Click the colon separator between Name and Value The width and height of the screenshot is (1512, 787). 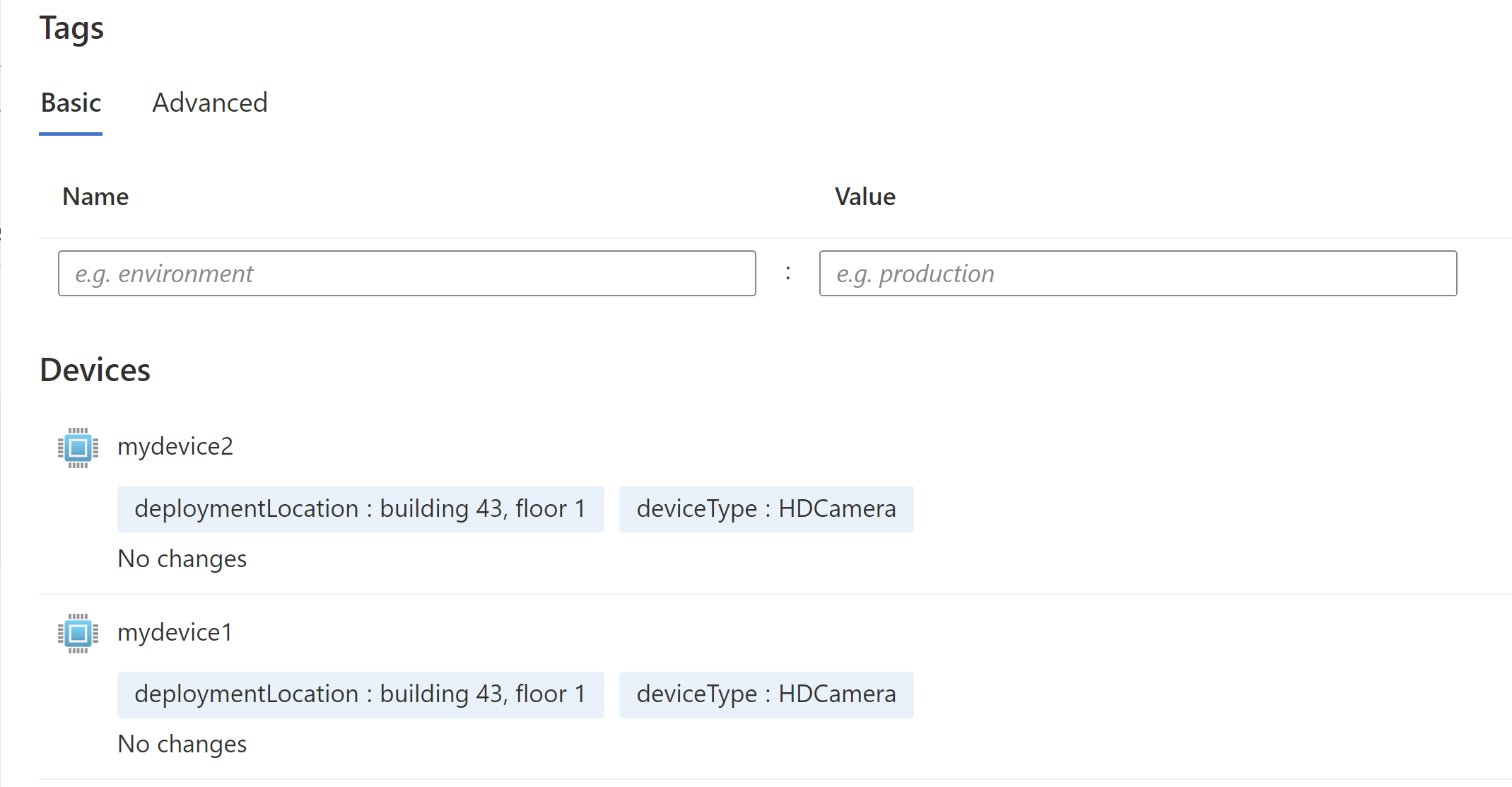point(788,273)
